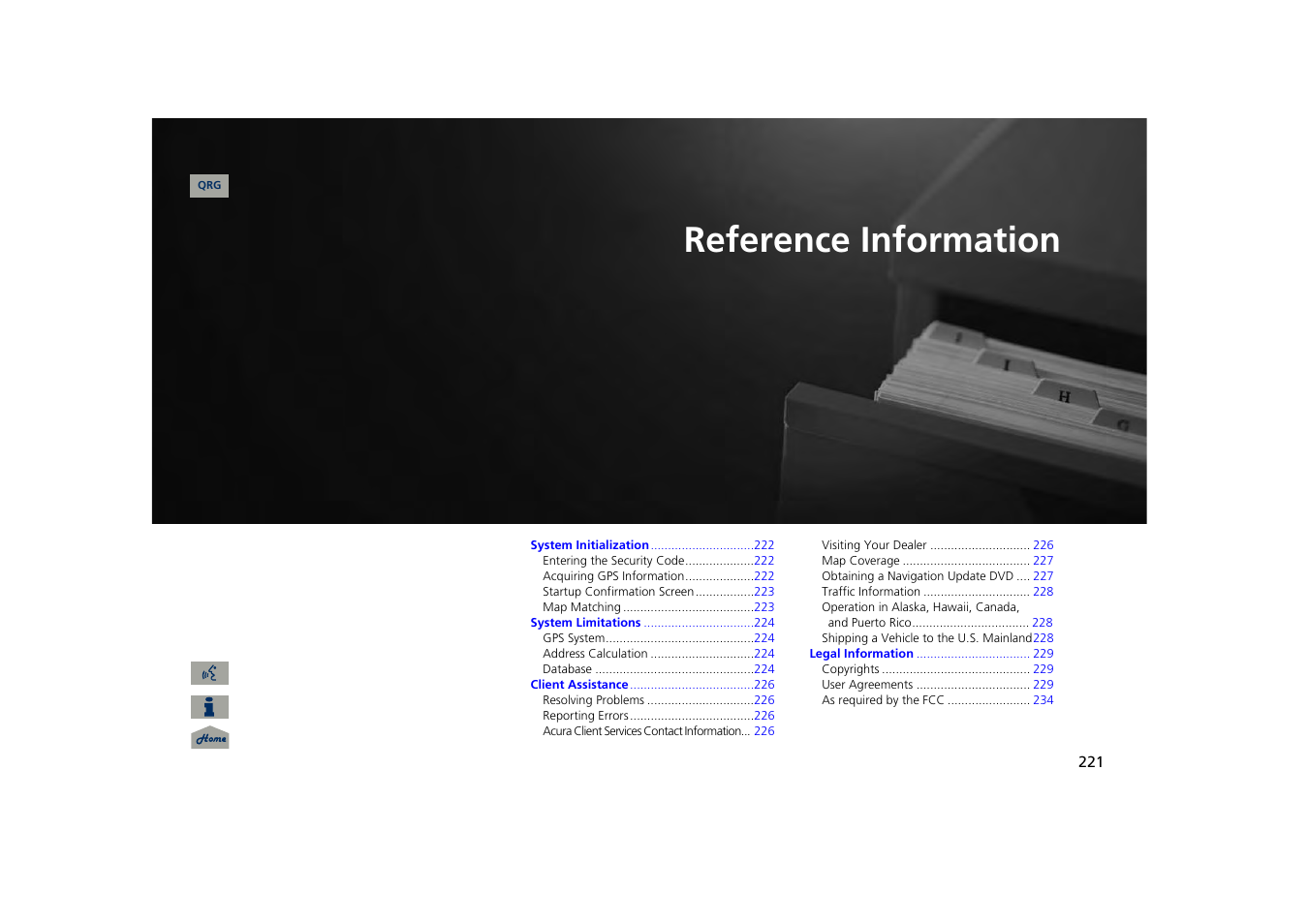1308x924 pixels.
Task: Open the voice commands index icon
Action: pyautogui.click(x=209, y=673)
